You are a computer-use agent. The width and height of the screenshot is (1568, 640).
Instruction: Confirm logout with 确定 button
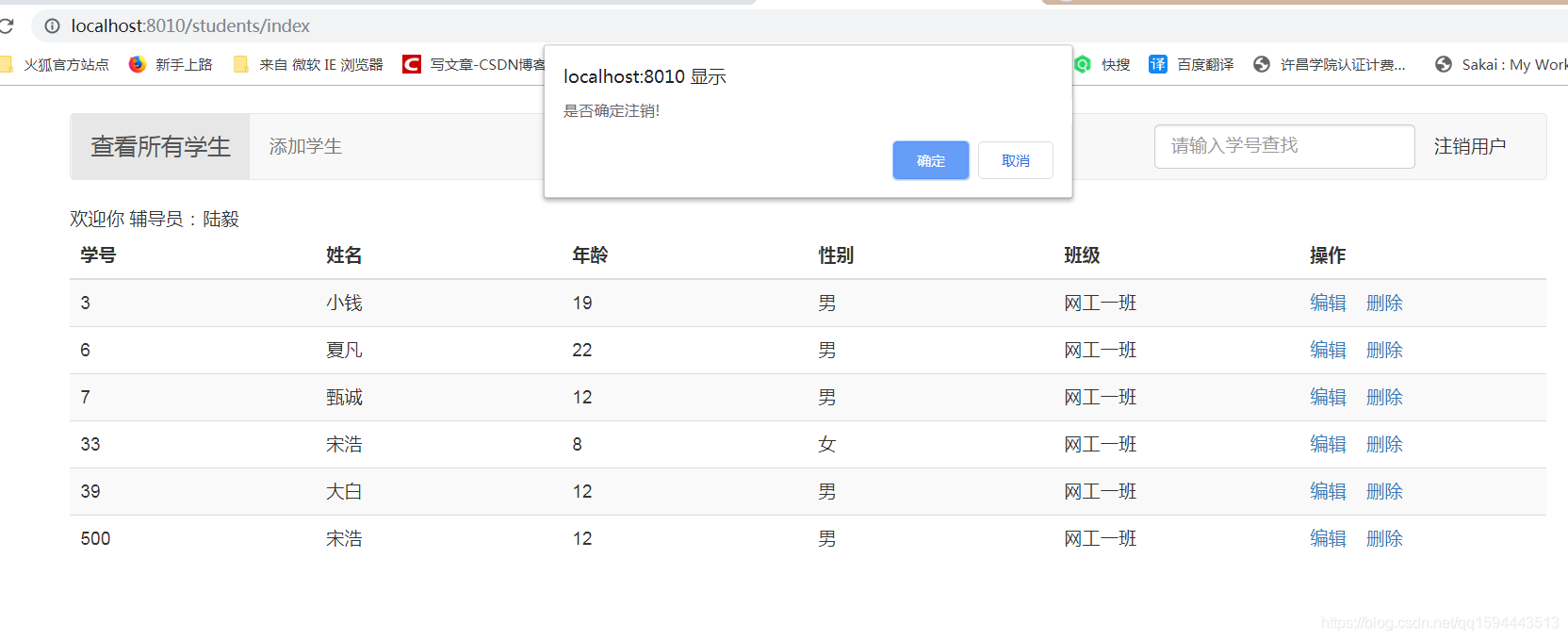click(x=931, y=160)
